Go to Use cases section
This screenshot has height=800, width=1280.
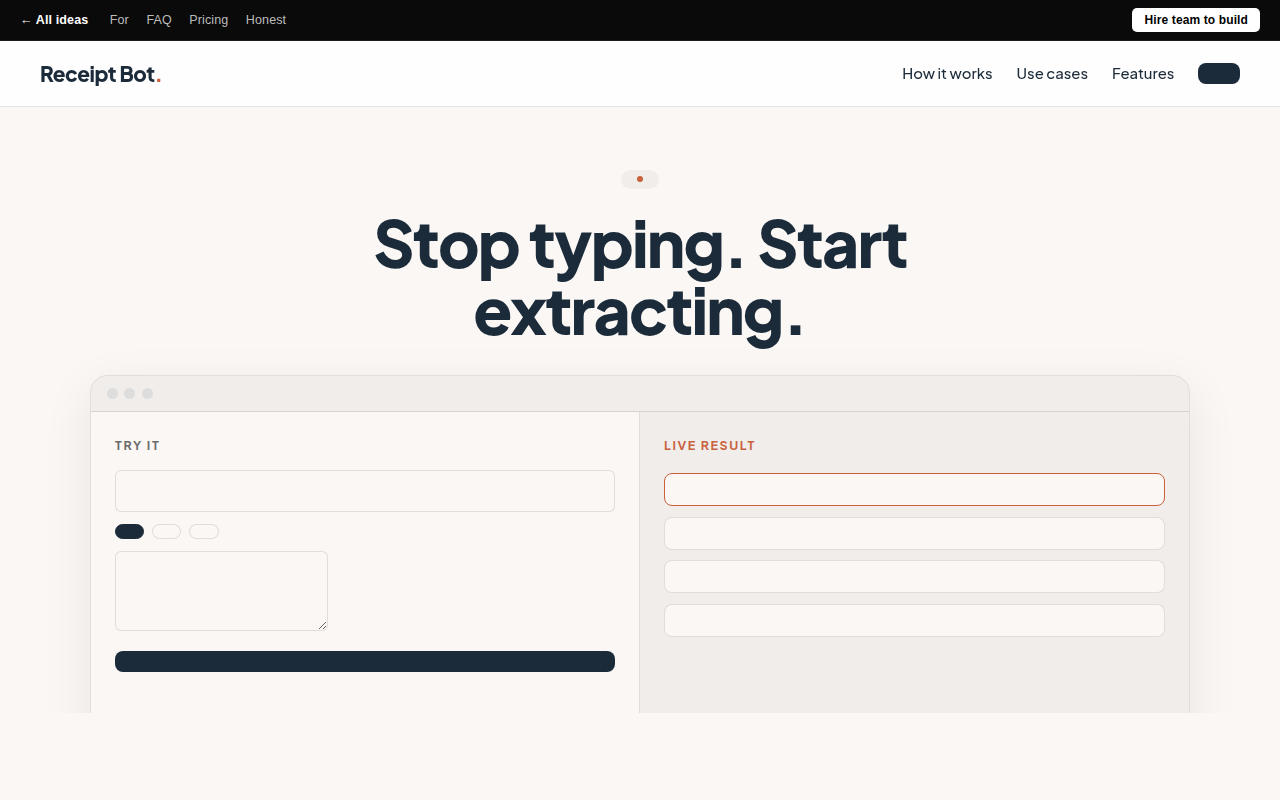pyautogui.click(x=1052, y=74)
